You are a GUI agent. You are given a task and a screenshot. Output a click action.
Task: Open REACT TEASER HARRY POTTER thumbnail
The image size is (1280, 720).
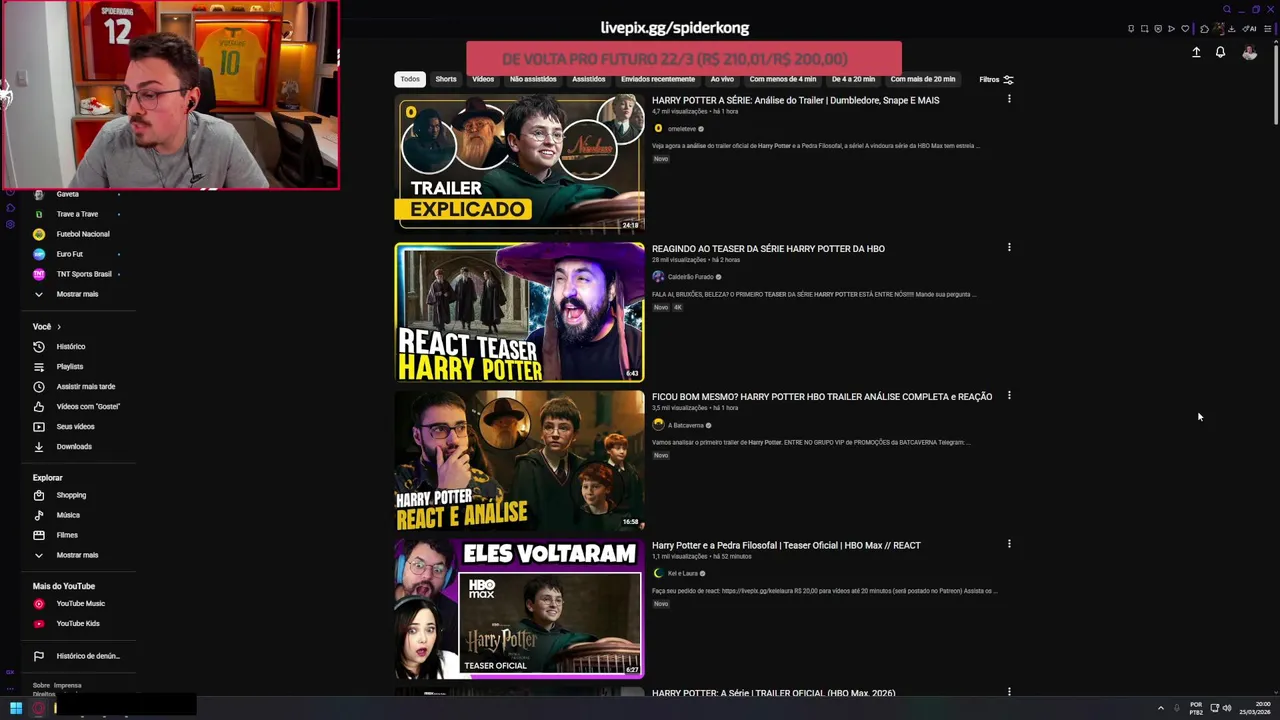pos(519,312)
